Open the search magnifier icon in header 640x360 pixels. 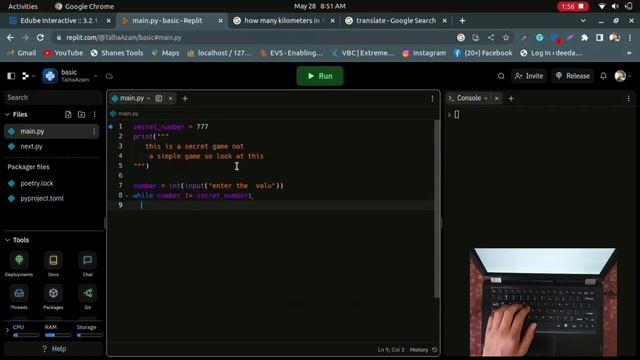[501, 76]
